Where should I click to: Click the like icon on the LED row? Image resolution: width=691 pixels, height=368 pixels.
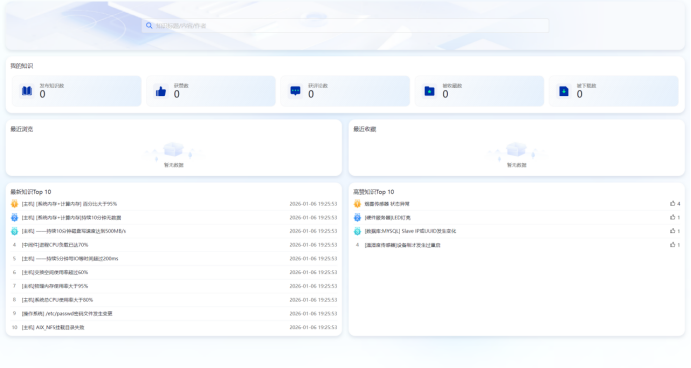pyautogui.click(x=672, y=217)
